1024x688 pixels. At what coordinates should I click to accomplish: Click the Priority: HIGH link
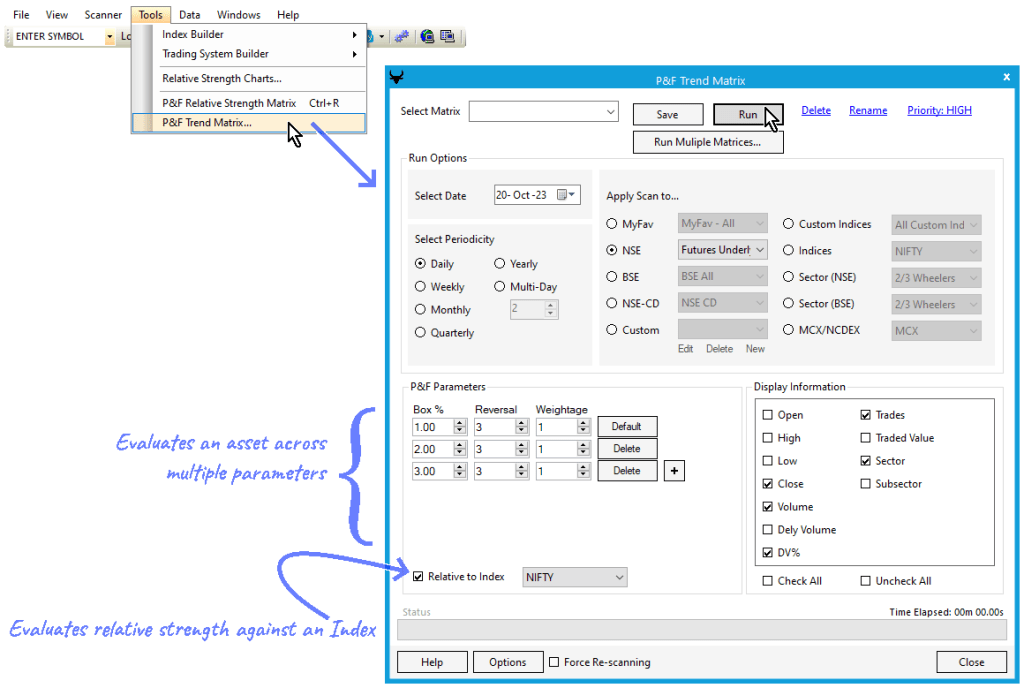[x=939, y=111]
